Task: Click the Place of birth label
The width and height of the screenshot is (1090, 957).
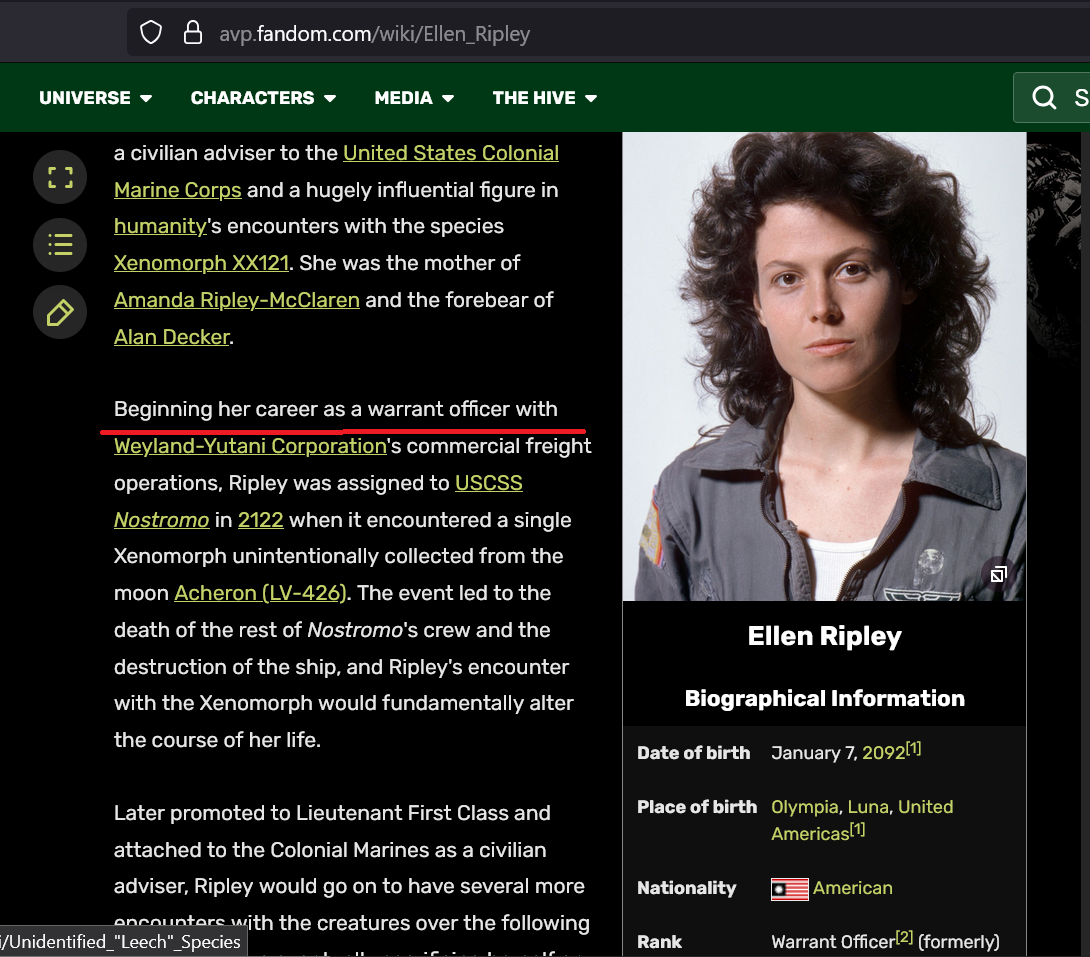Action: tap(697, 807)
